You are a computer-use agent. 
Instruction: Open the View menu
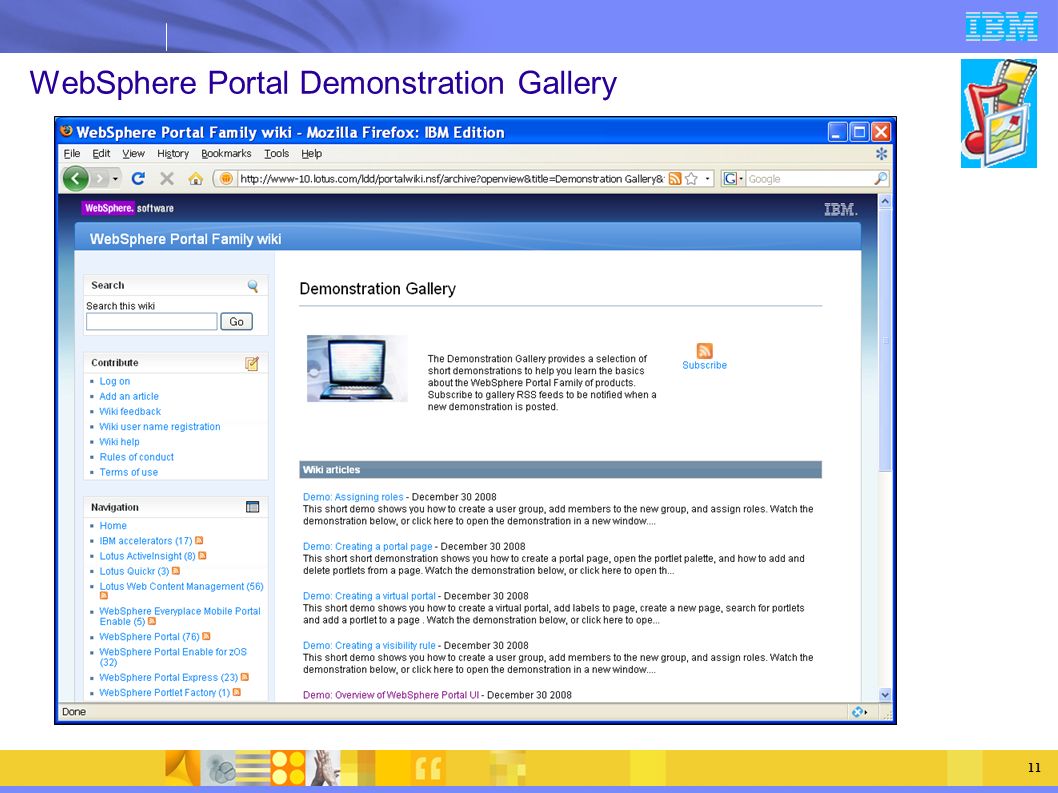[x=133, y=153]
